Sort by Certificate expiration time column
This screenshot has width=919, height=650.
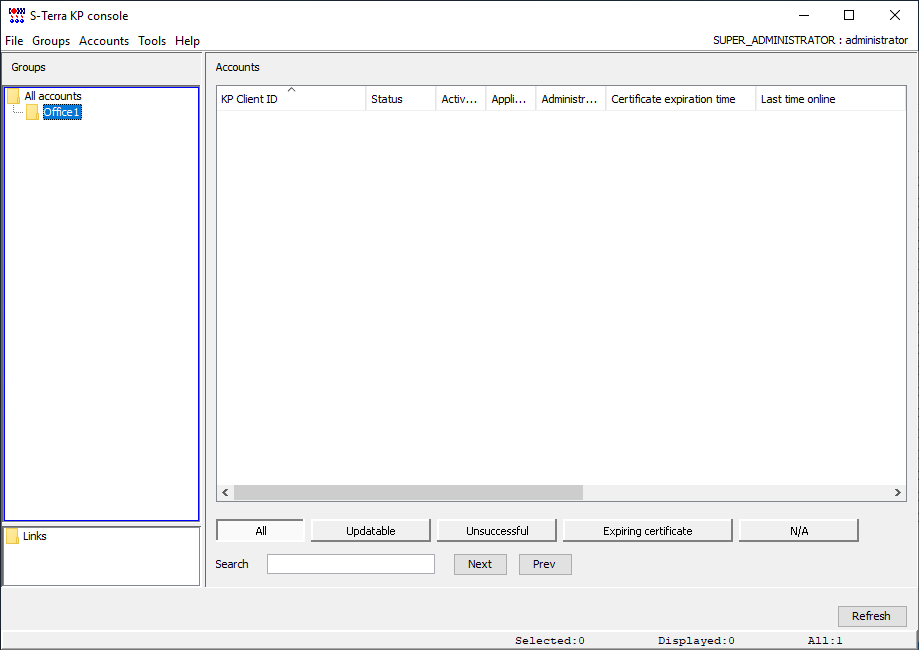(680, 98)
